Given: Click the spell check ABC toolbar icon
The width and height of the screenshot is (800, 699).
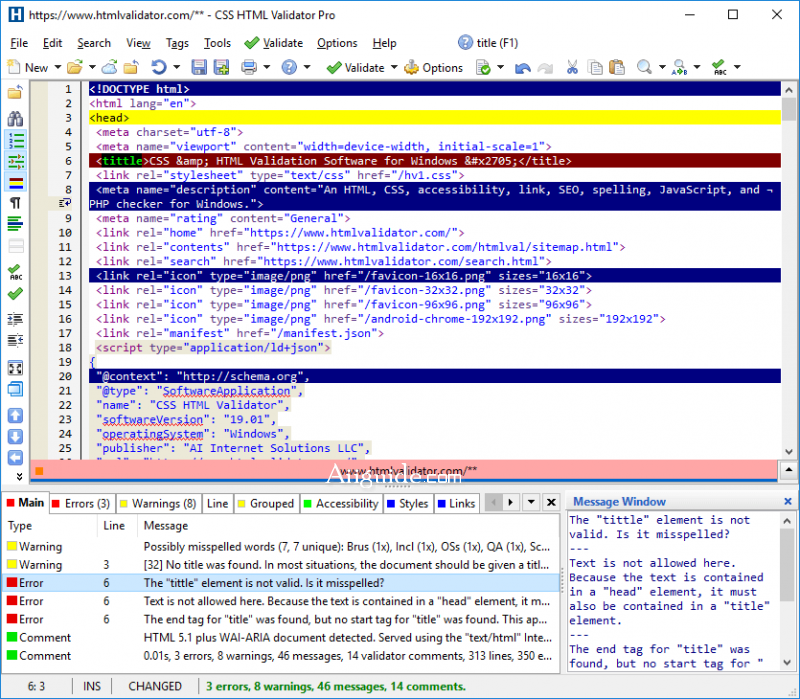Looking at the screenshot, I should [x=719, y=67].
